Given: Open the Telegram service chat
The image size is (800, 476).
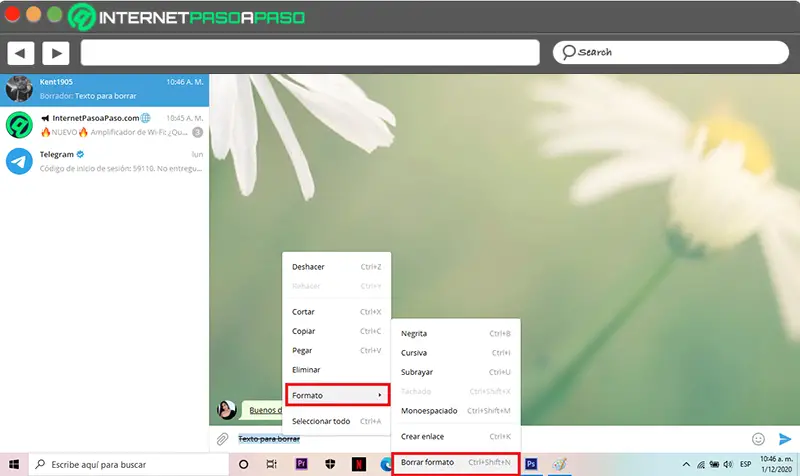Looking at the screenshot, I should 104,161.
